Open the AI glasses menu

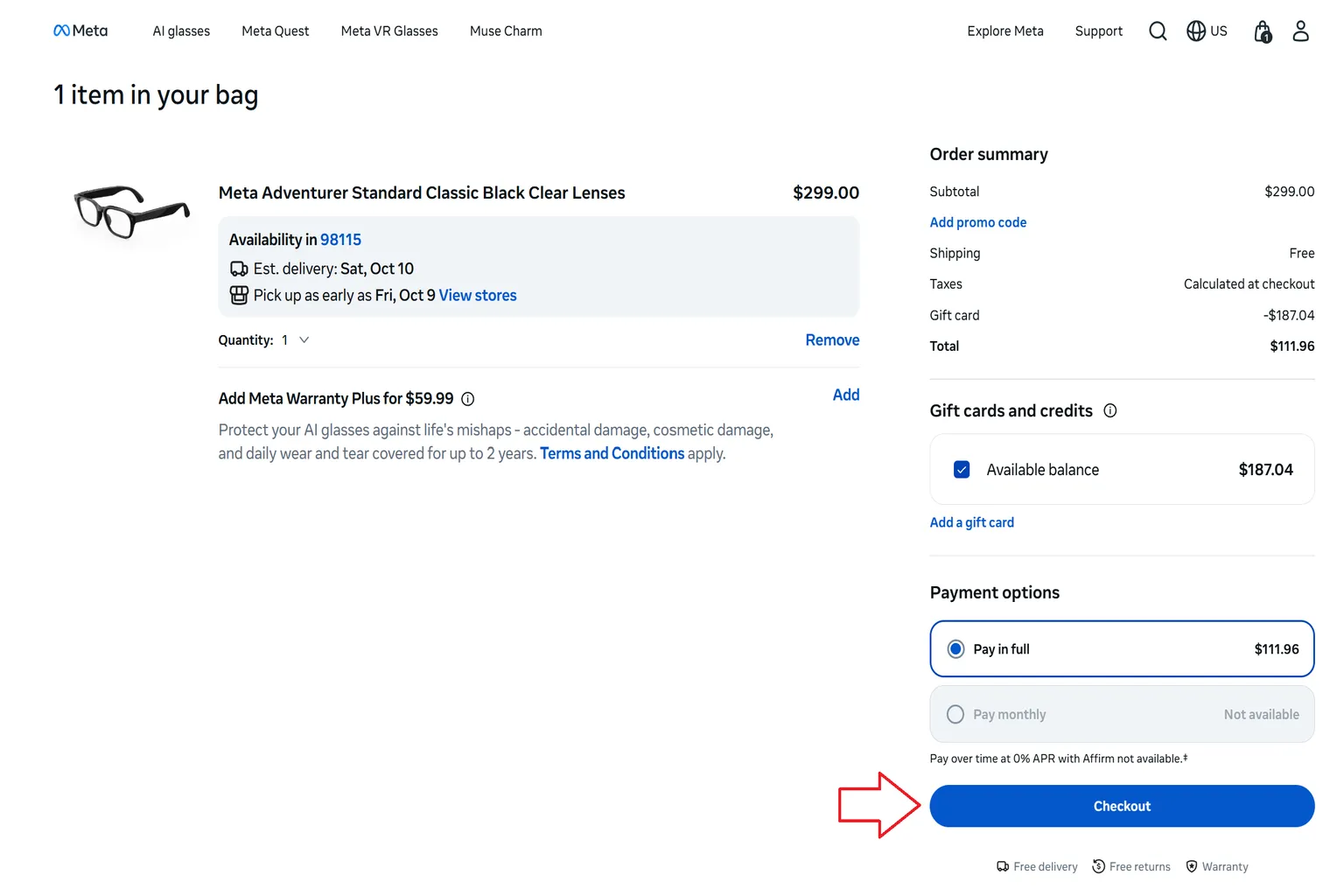click(x=181, y=31)
